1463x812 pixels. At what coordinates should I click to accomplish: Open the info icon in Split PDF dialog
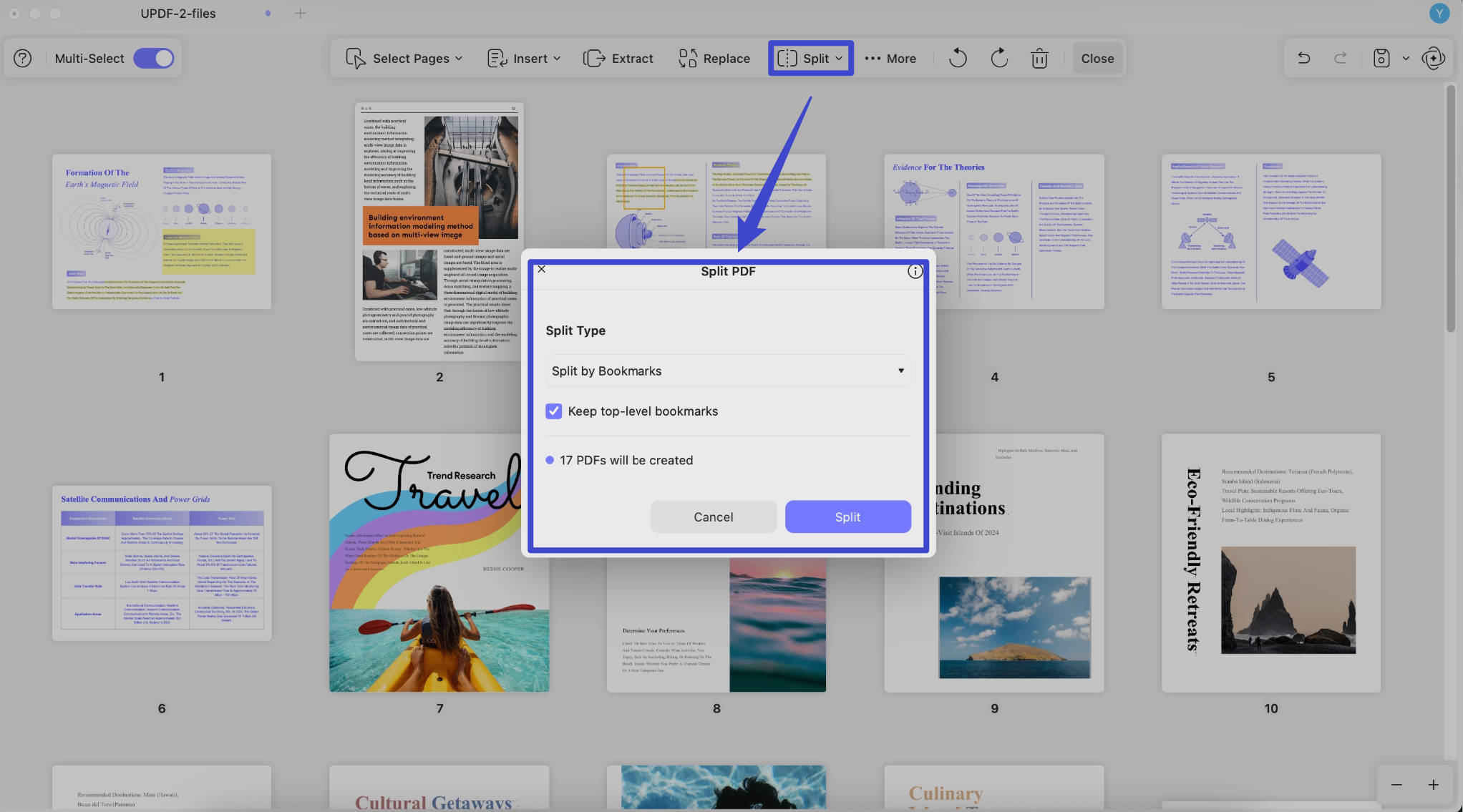coord(915,271)
